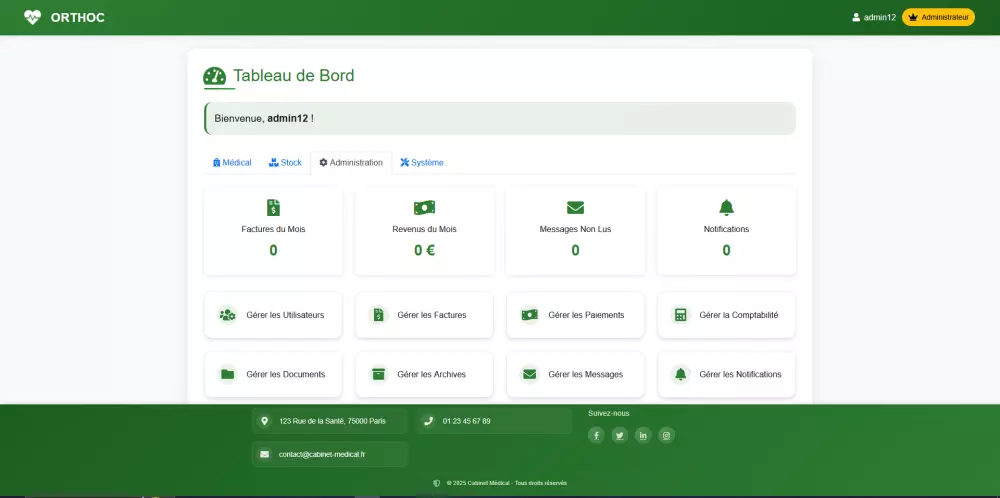Click the Messages Non Lus label
This screenshot has width=1000, height=498.
(x=575, y=229)
